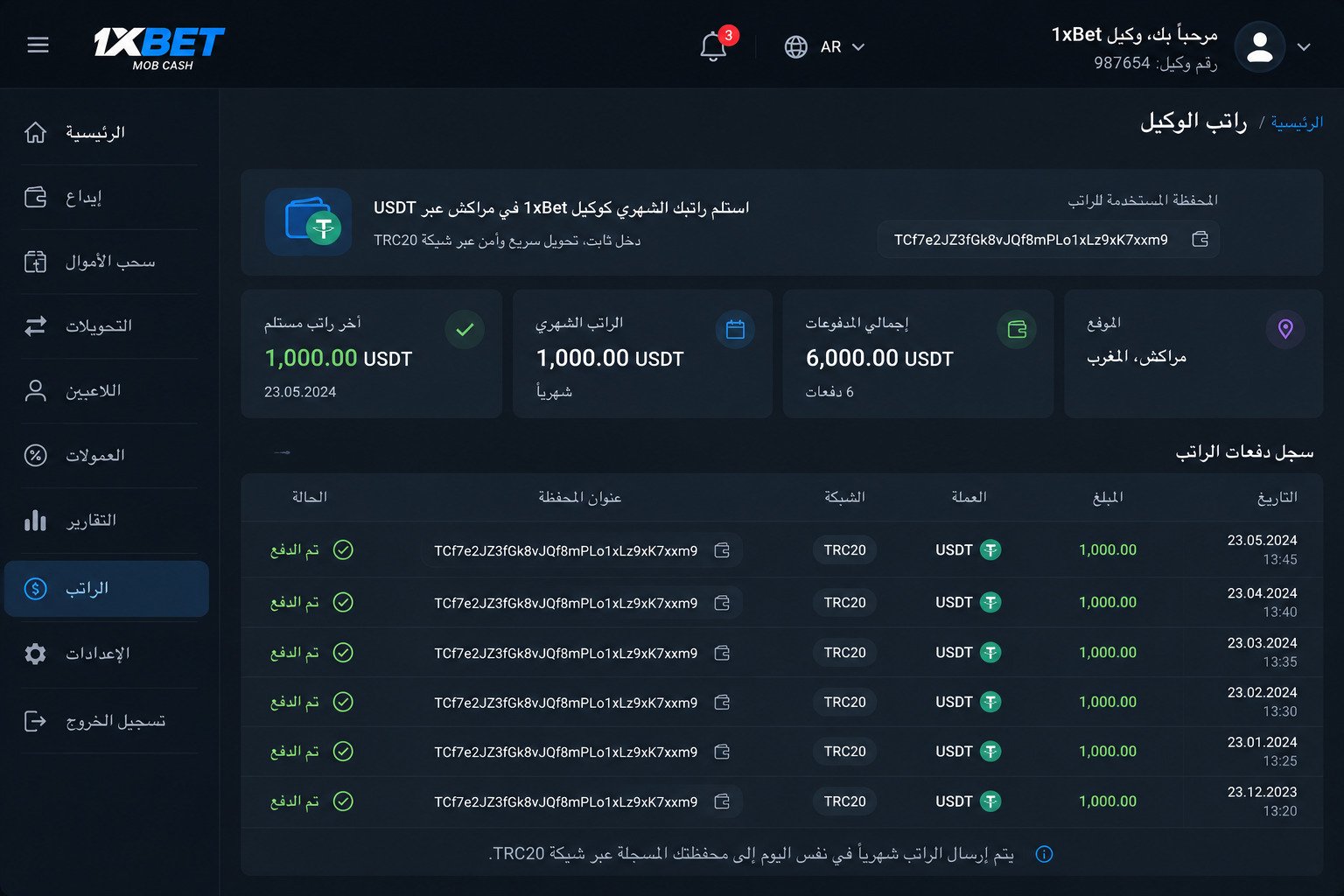Click paid status check in 23.02.2024 row
Viewport: 1344px width, 896px height.
343,702
